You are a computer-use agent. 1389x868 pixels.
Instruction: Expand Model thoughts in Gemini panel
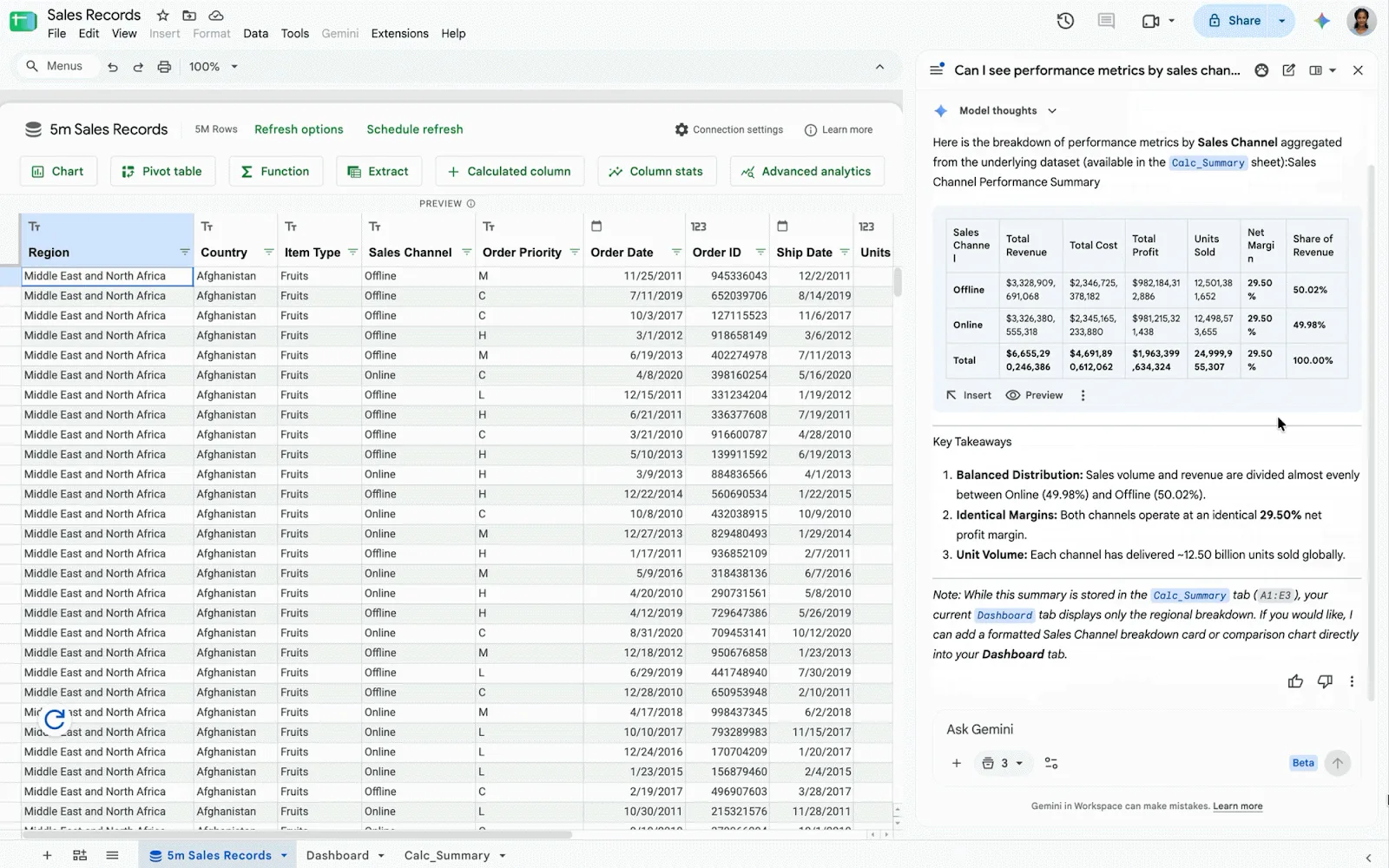click(1007, 111)
